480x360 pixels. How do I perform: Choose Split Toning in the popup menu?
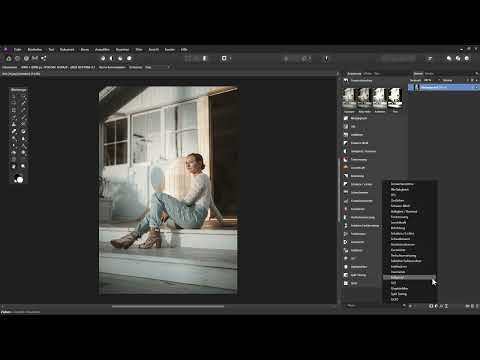tap(409, 294)
